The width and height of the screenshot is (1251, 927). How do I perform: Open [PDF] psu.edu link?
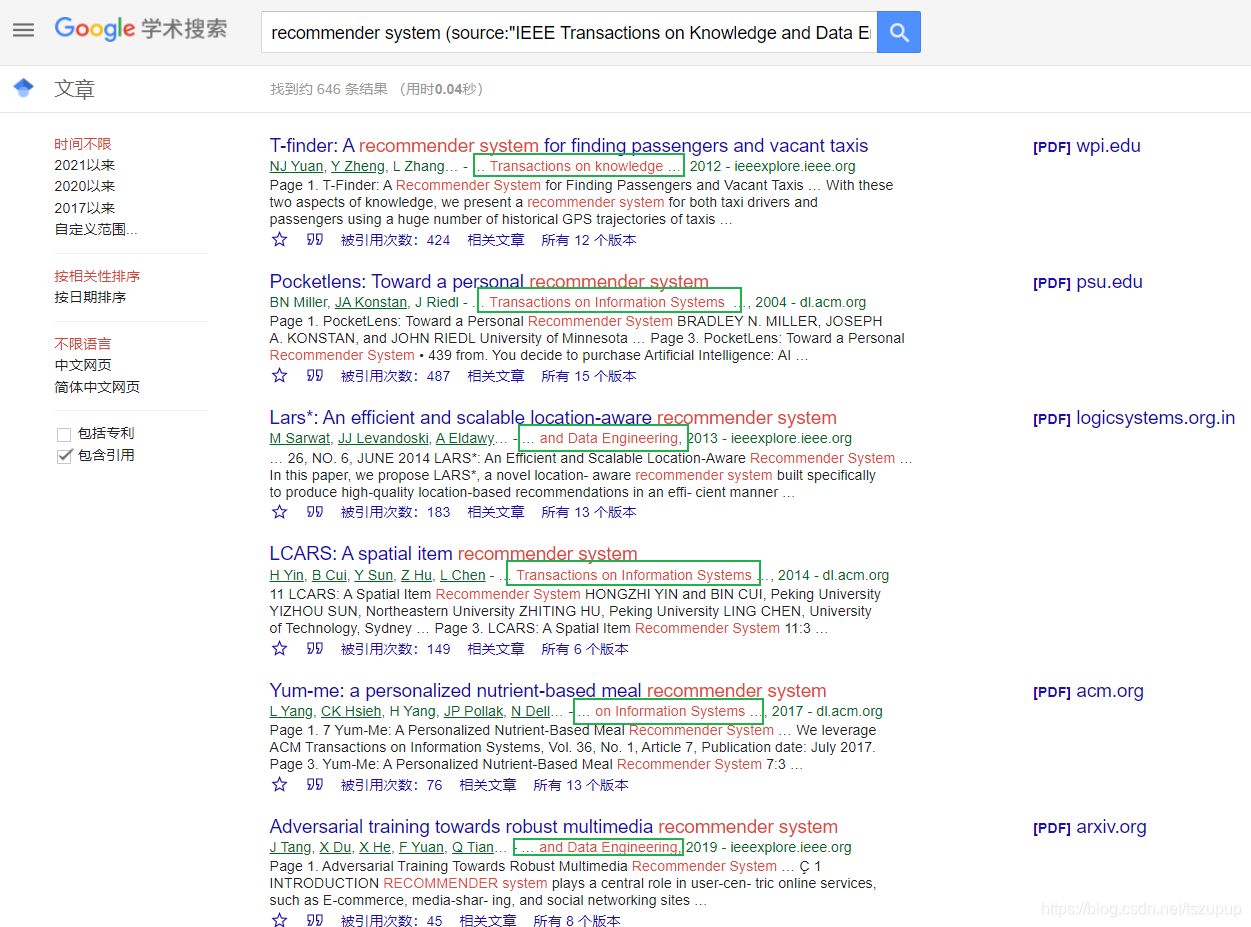click(1088, 281)
